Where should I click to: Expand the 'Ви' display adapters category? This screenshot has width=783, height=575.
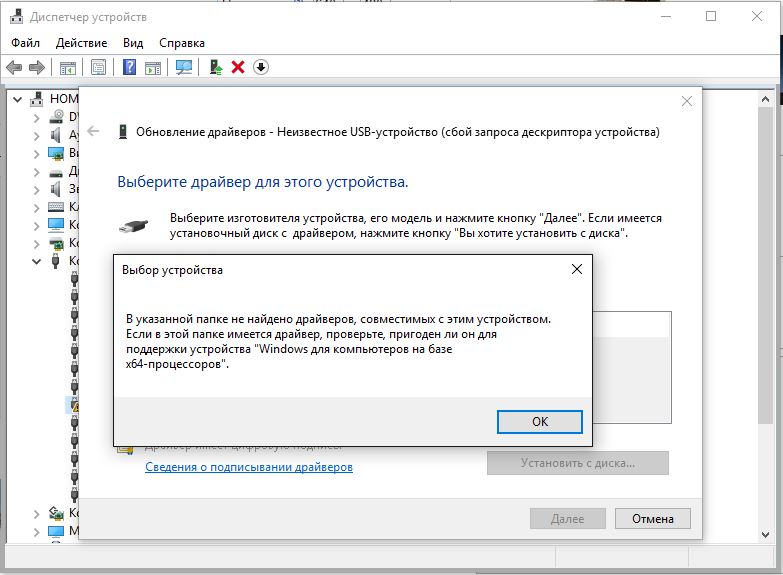pyautogui.click(x=36, y=153)
